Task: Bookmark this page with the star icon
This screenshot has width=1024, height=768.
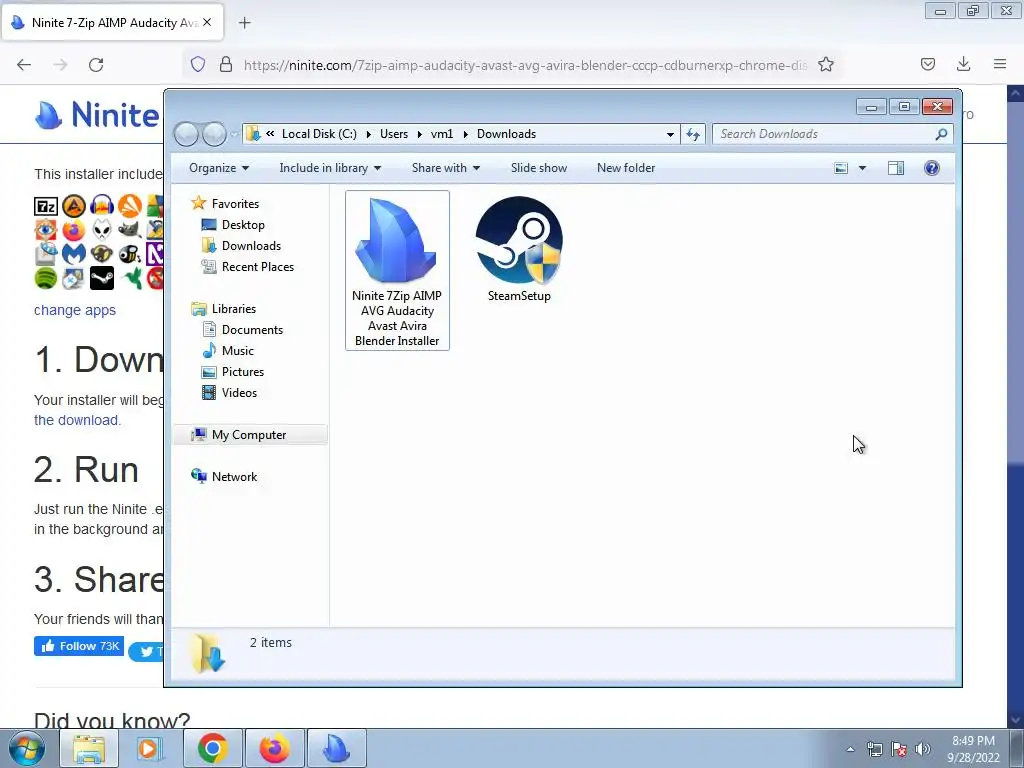Action: 826,65
